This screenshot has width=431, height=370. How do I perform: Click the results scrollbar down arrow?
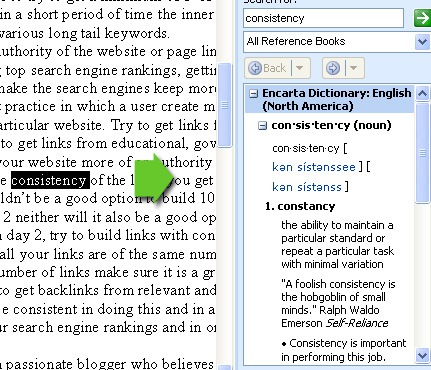(422, 355)
